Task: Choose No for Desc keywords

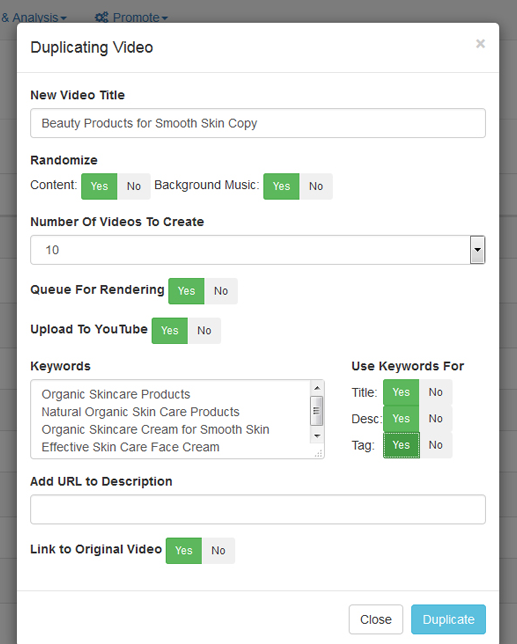Action: (x=436, y=419)
